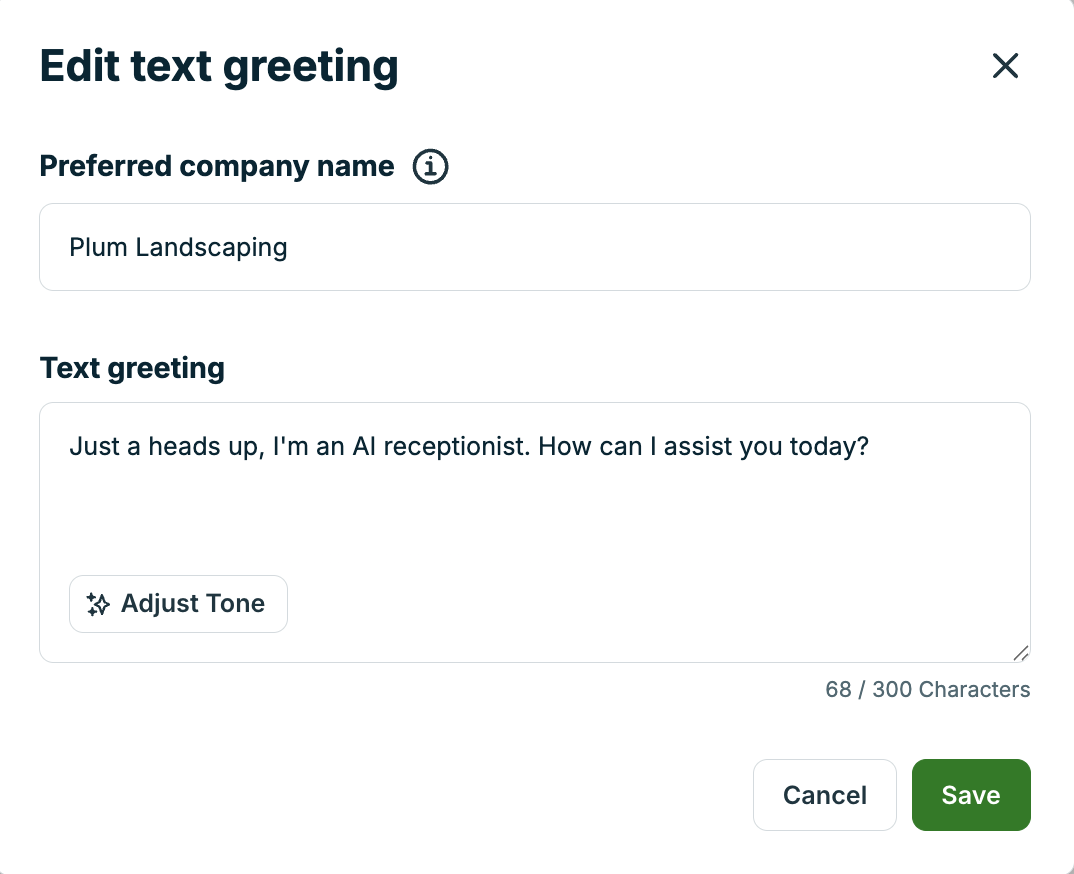Click the info icon beside Preferred company name
The width and height of the screenshot is (1074, 874).
tap(430, 166)
